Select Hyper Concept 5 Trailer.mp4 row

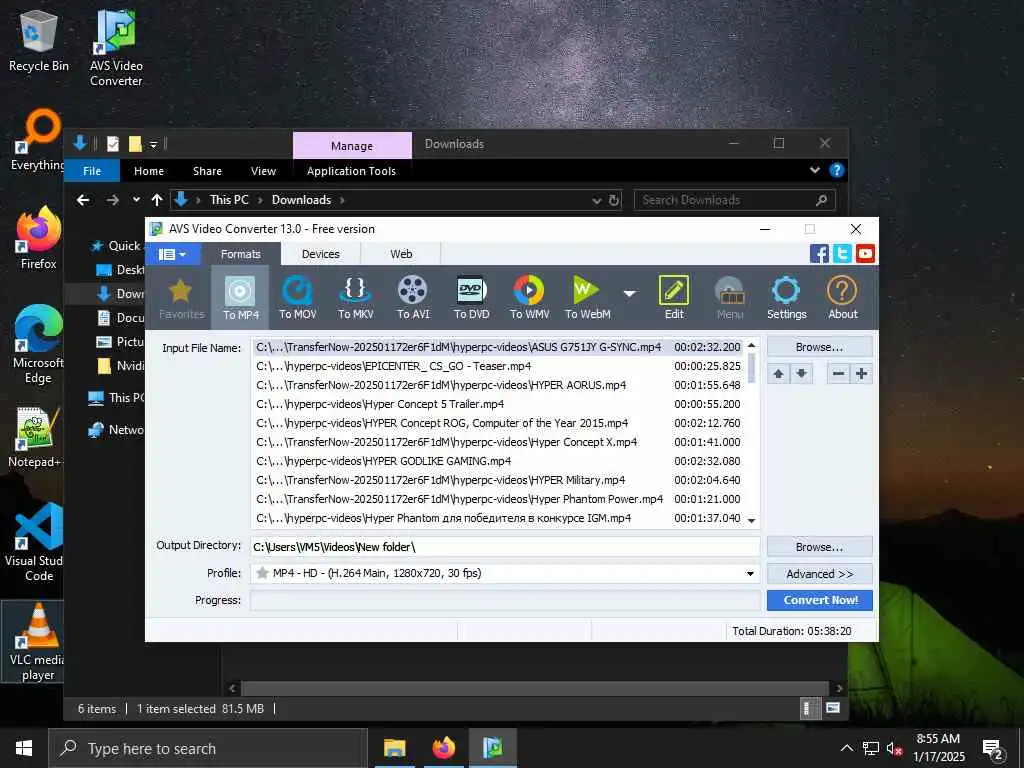pos(498,404)
